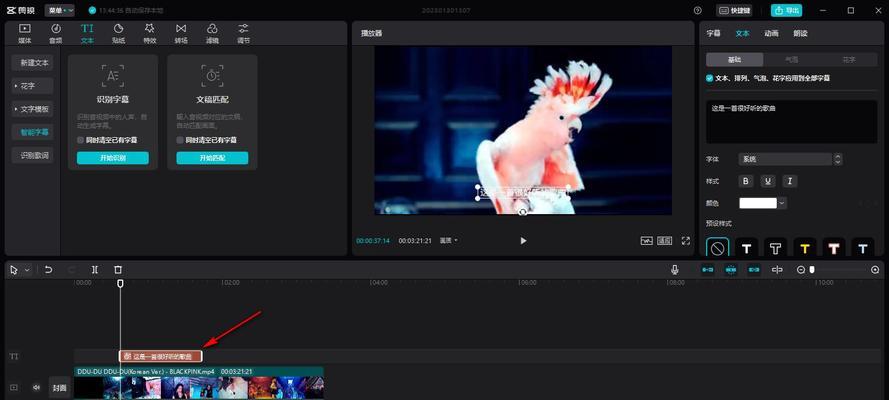Click the 开始识别 start recognition button
Screen dimensions: 889x400
pos(113,158)
